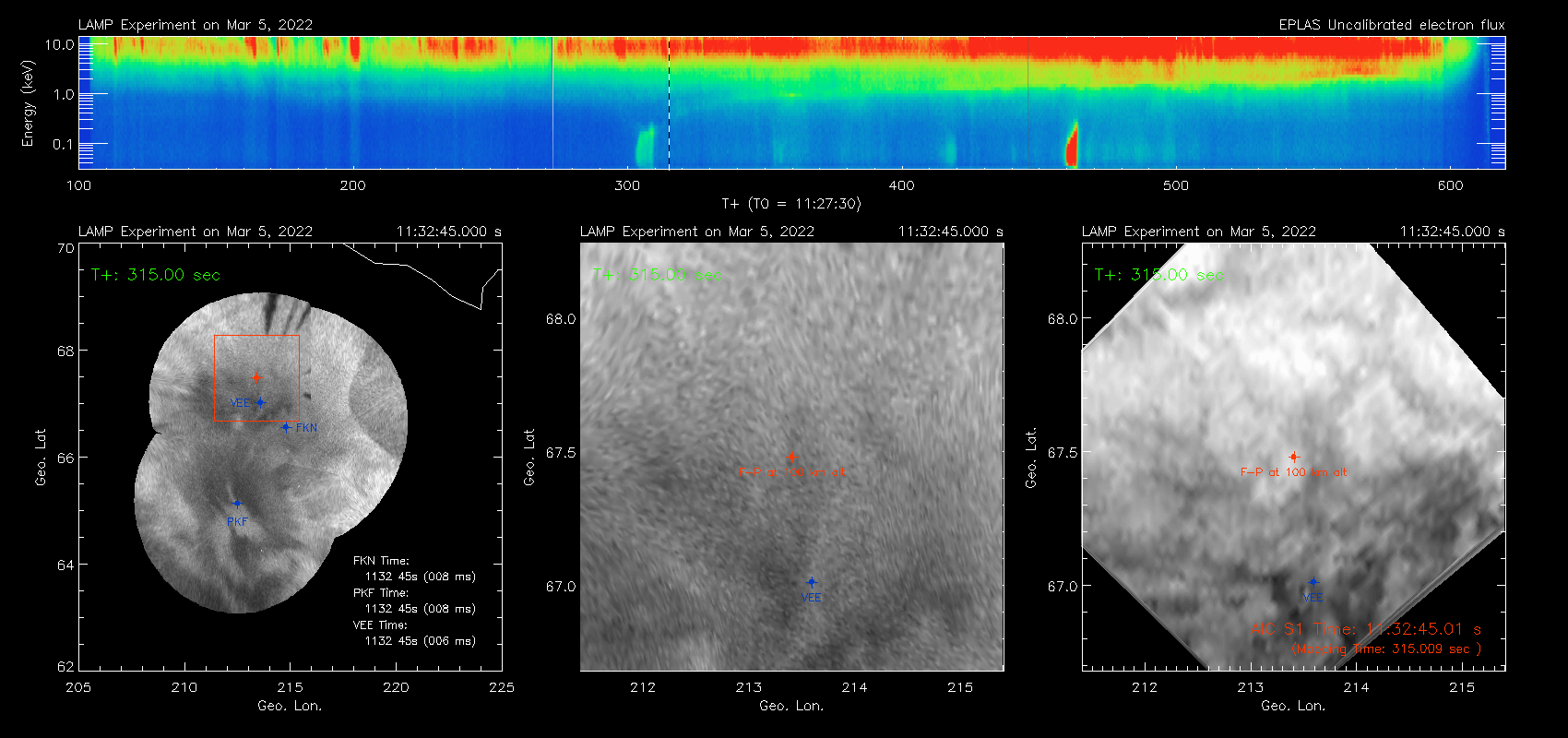Click '1132 45s (008 ms)' under FKN Time

tap(421, 577)
